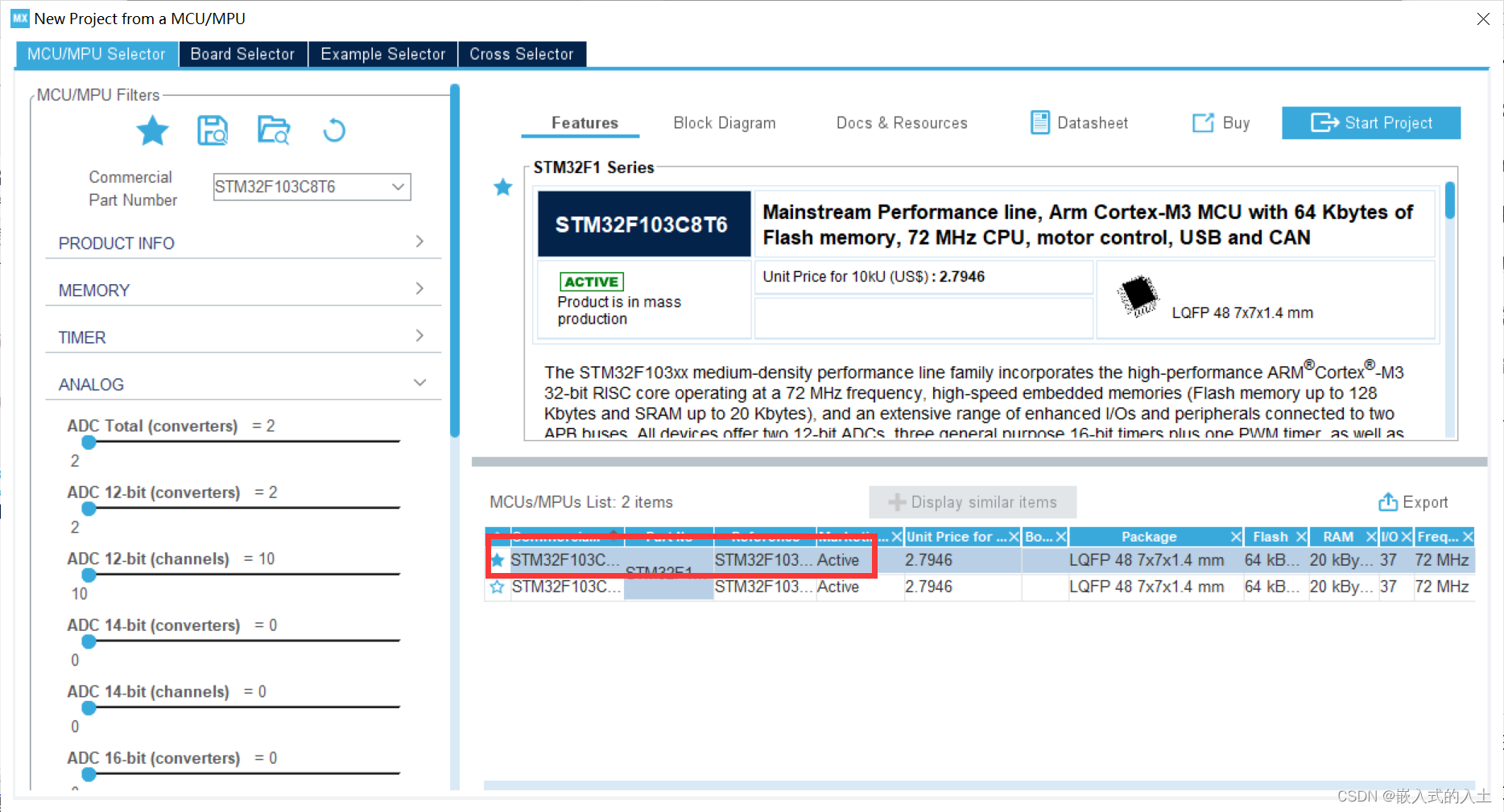Remove the I/O column via its X

[1407, 537]
